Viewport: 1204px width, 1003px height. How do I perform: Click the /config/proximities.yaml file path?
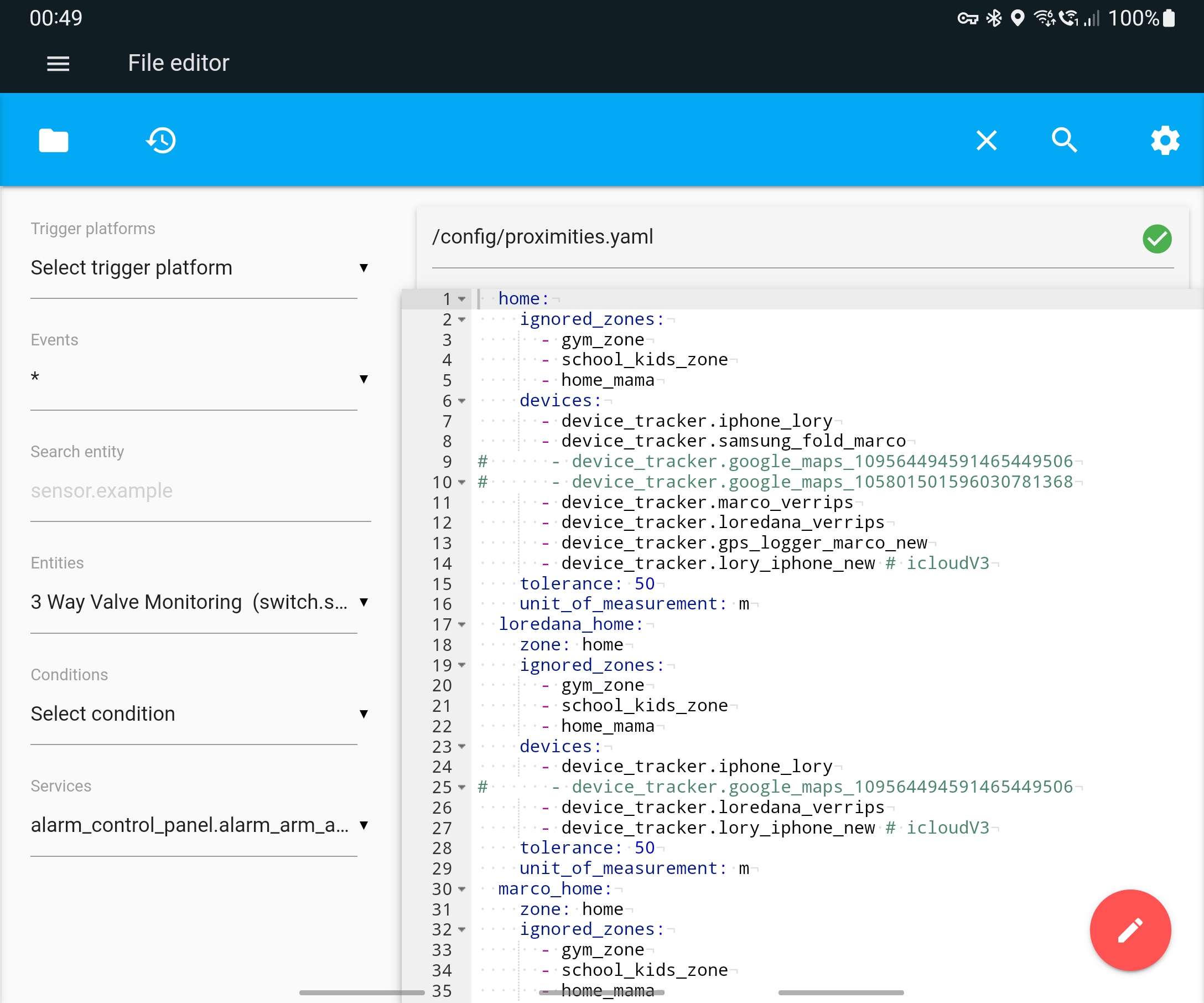542,237
